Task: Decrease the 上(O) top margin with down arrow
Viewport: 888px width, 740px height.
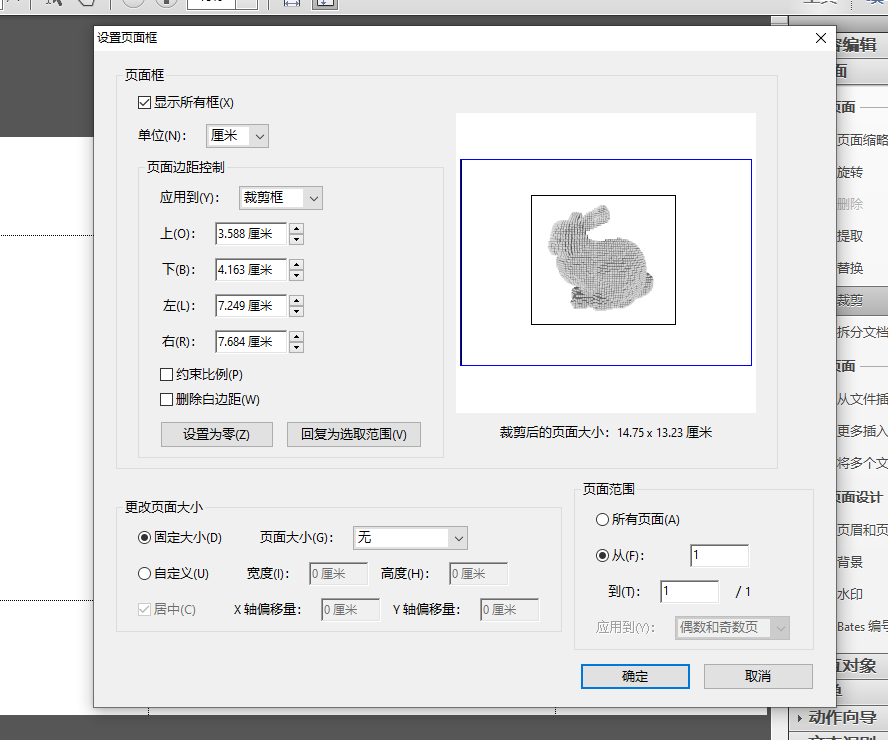Action: click(x=297, y=239)
